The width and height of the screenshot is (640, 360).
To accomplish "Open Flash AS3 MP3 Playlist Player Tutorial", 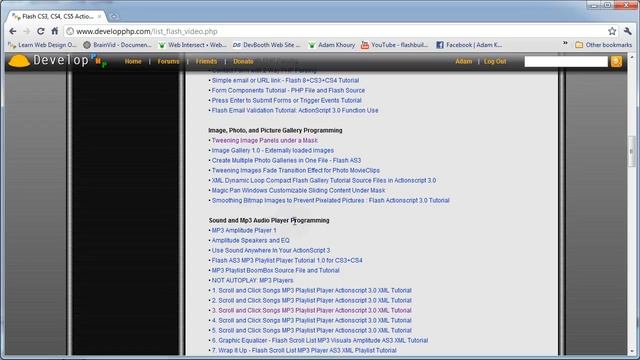I will pyautogui.click(x=287, y=260).
